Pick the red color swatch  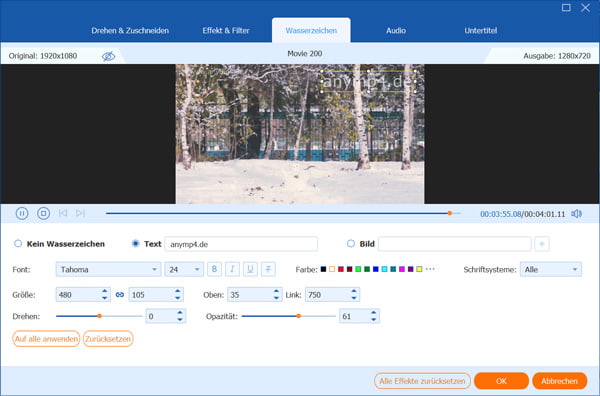pyautogui.click(x=341, y=269)
